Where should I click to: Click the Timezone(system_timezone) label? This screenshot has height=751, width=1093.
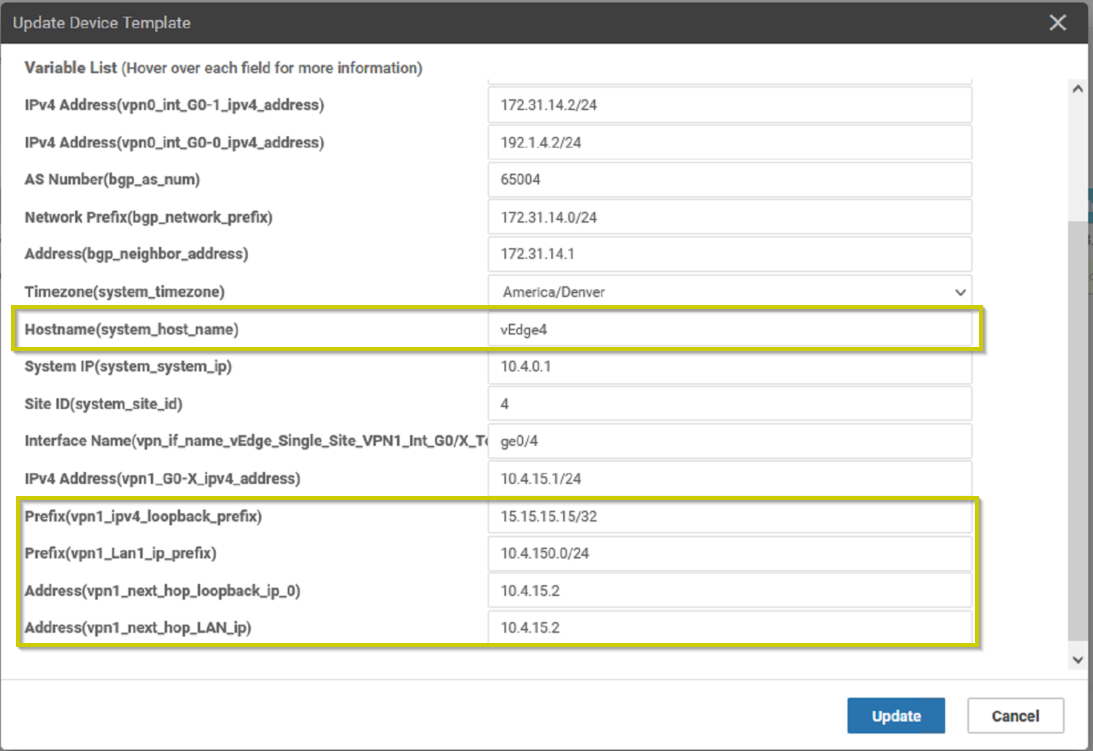(124, 291)
